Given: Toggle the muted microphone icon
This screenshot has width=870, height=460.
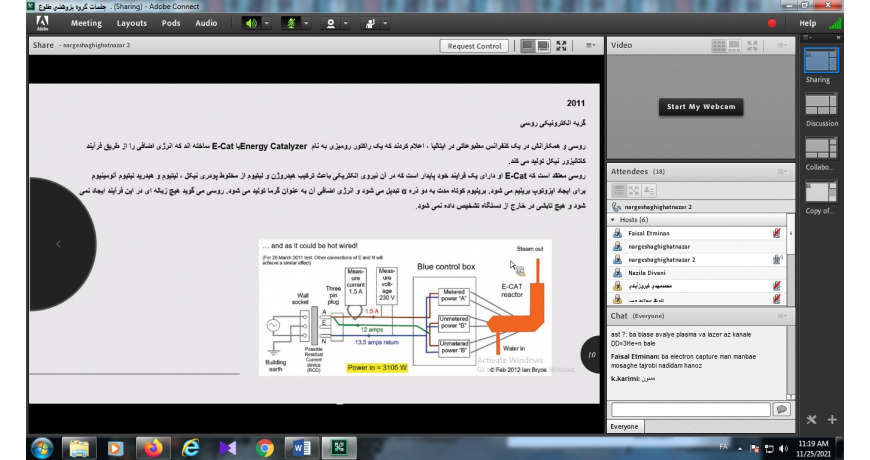Looking at the screenshot, I should (x=291, y=23).
